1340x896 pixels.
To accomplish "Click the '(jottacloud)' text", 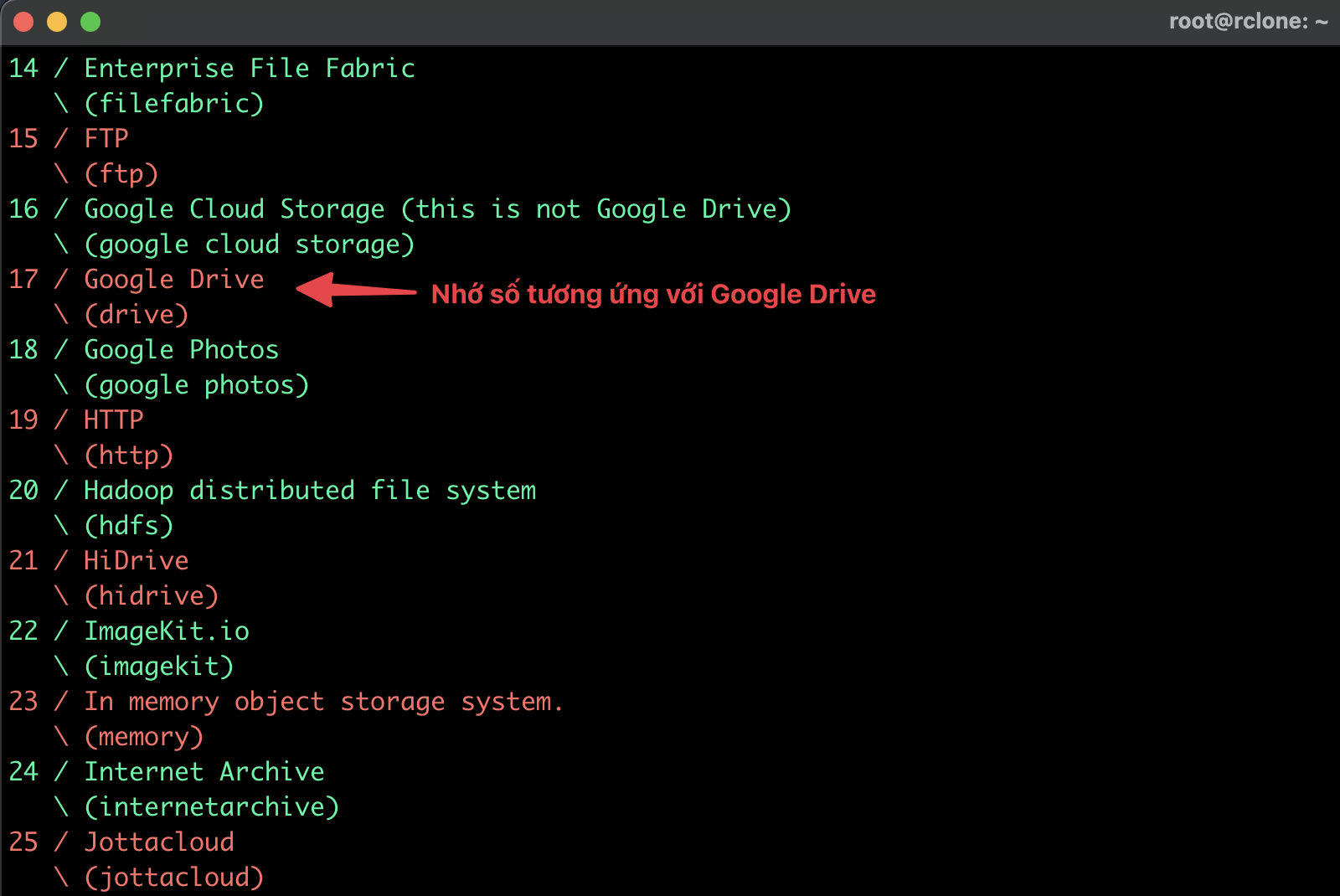I will [x=174, y=878].
